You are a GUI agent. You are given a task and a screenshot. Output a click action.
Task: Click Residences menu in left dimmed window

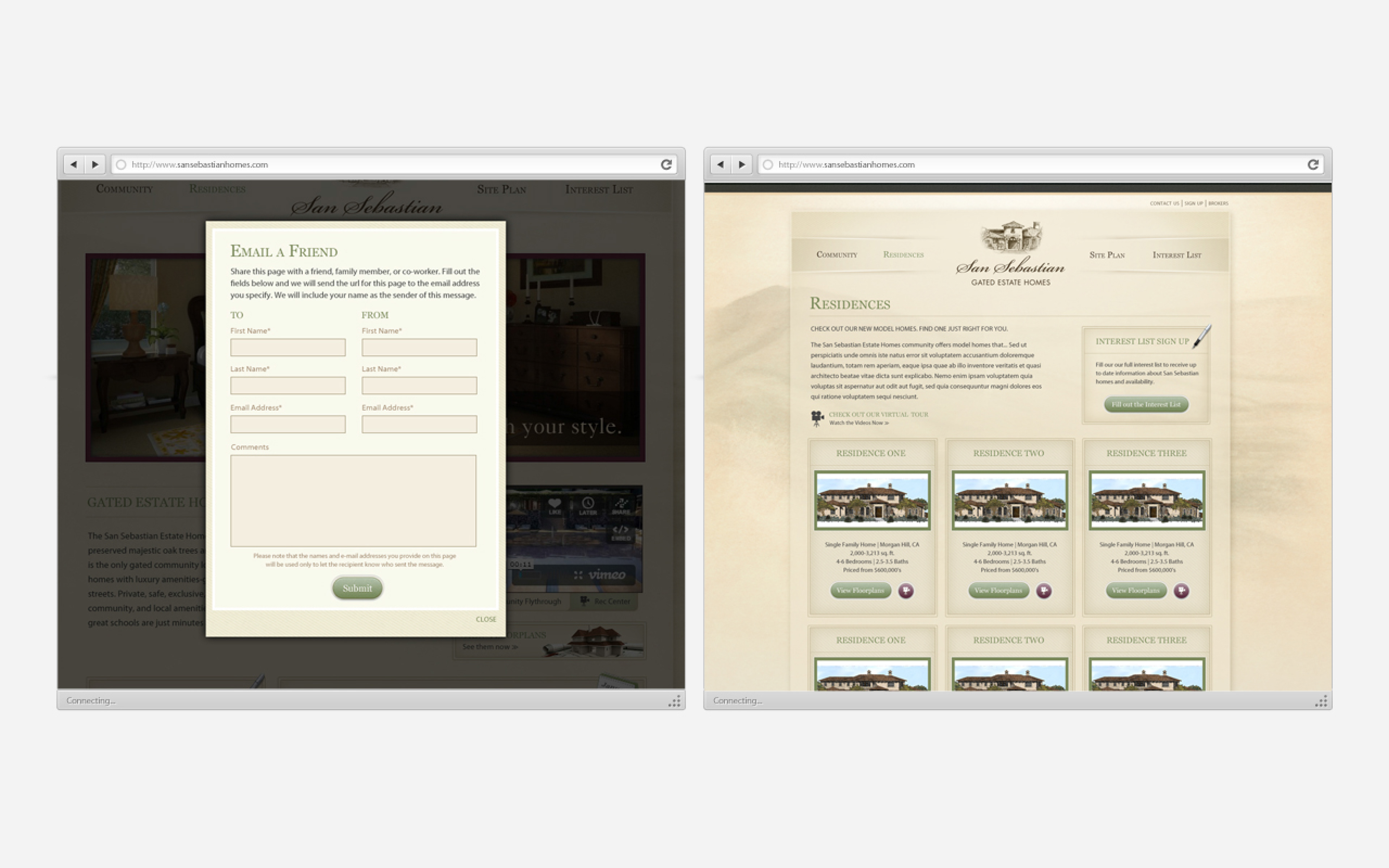217,189
